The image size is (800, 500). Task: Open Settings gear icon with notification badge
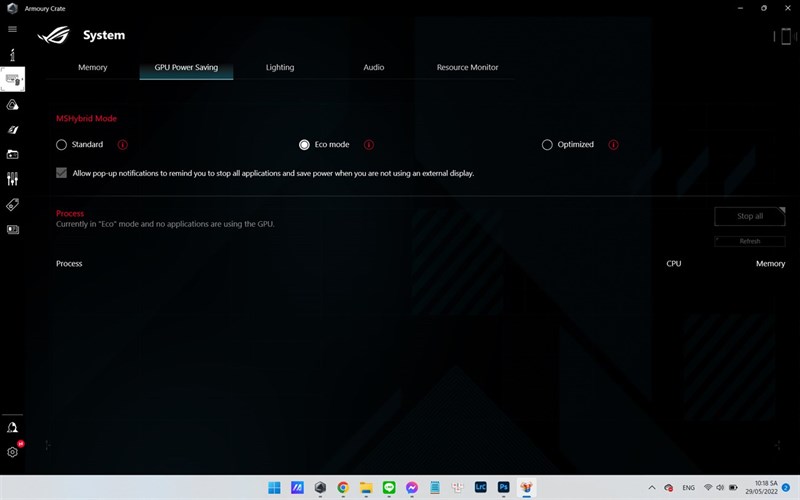12,452
